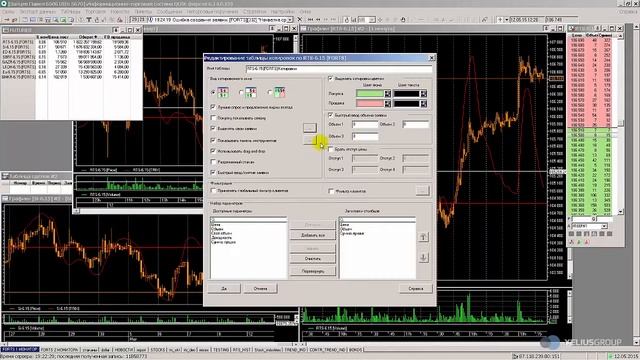The image size is (640, 360).
Task: Expand the messages dropdown in main toolbar
Action: tap(290, 20)
